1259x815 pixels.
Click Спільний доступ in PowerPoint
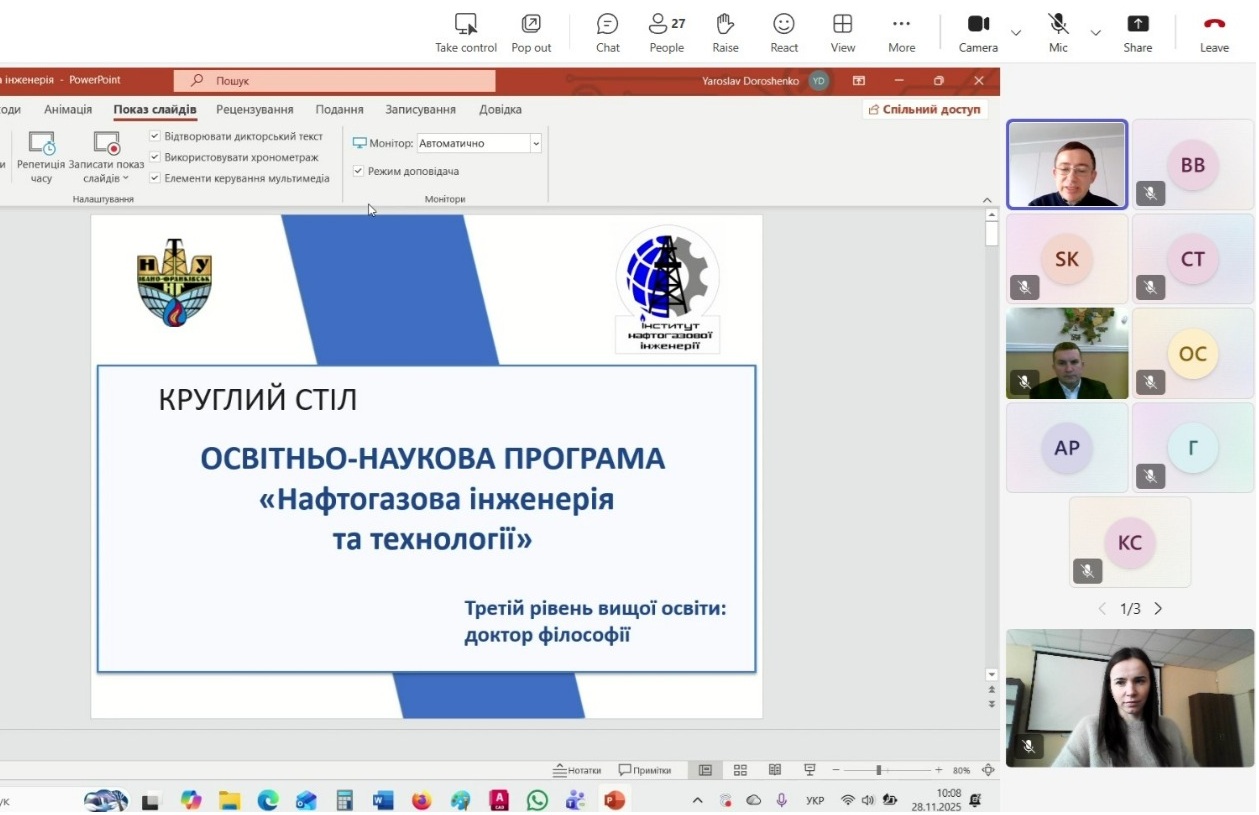click(924, 108)
